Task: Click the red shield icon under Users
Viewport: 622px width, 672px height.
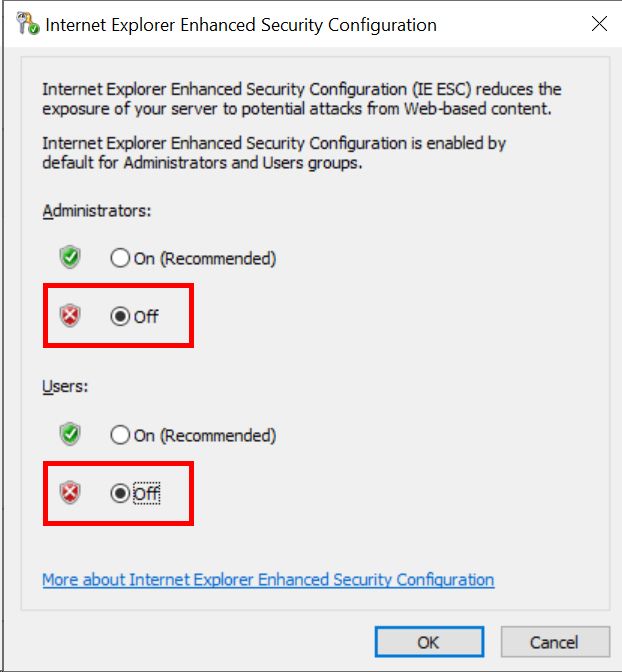Action: coord(70,493)
